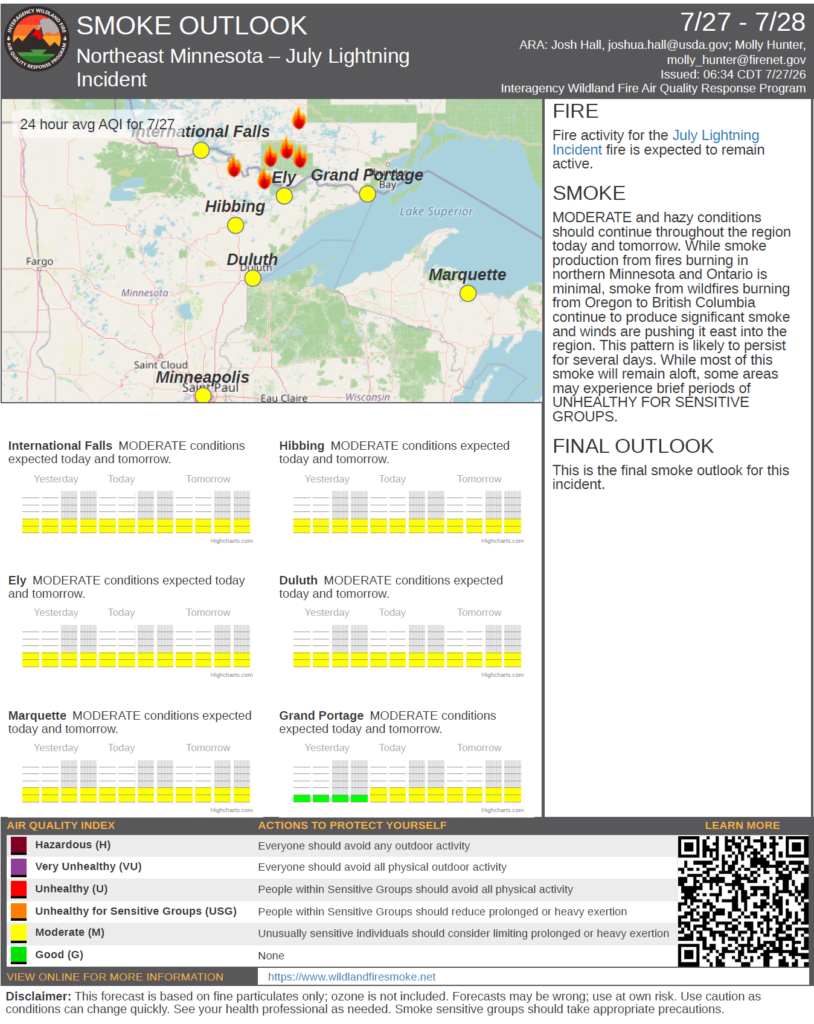Screen dimensions: 814x1024
Task: Click the International Falls AQI bar chart
Action: (x=136, y=512)
